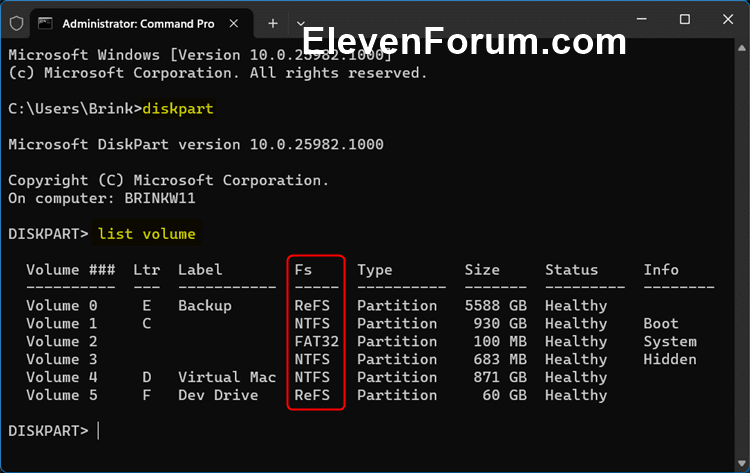Screen dimensions: 750x473
Task: Click the Status column header
Action: tap(572, 270)
